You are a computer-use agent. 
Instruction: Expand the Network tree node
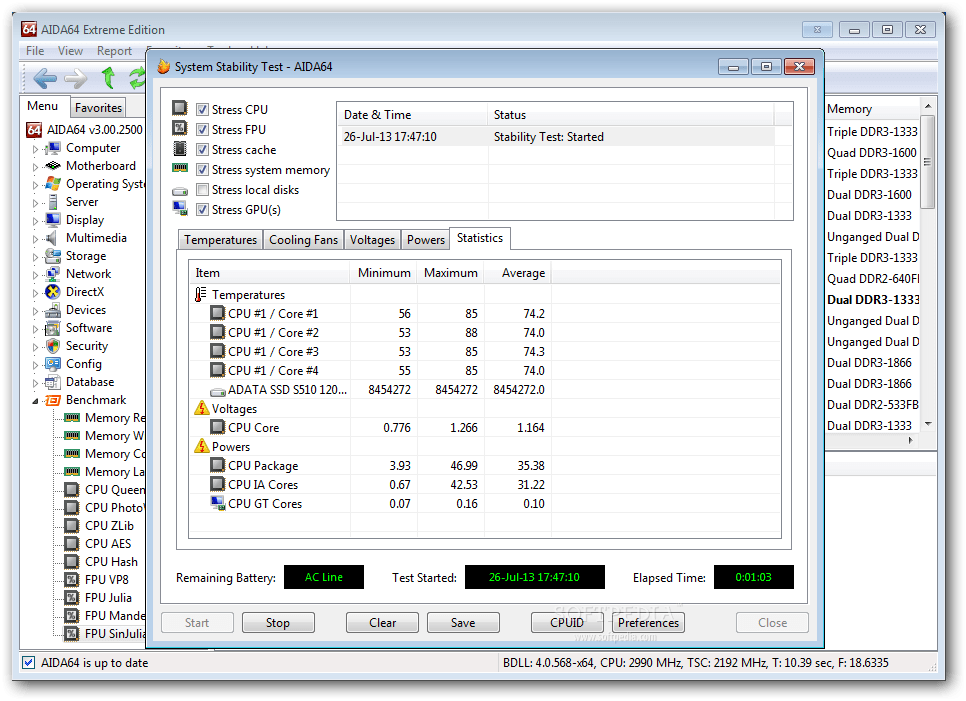pos(35,275)
